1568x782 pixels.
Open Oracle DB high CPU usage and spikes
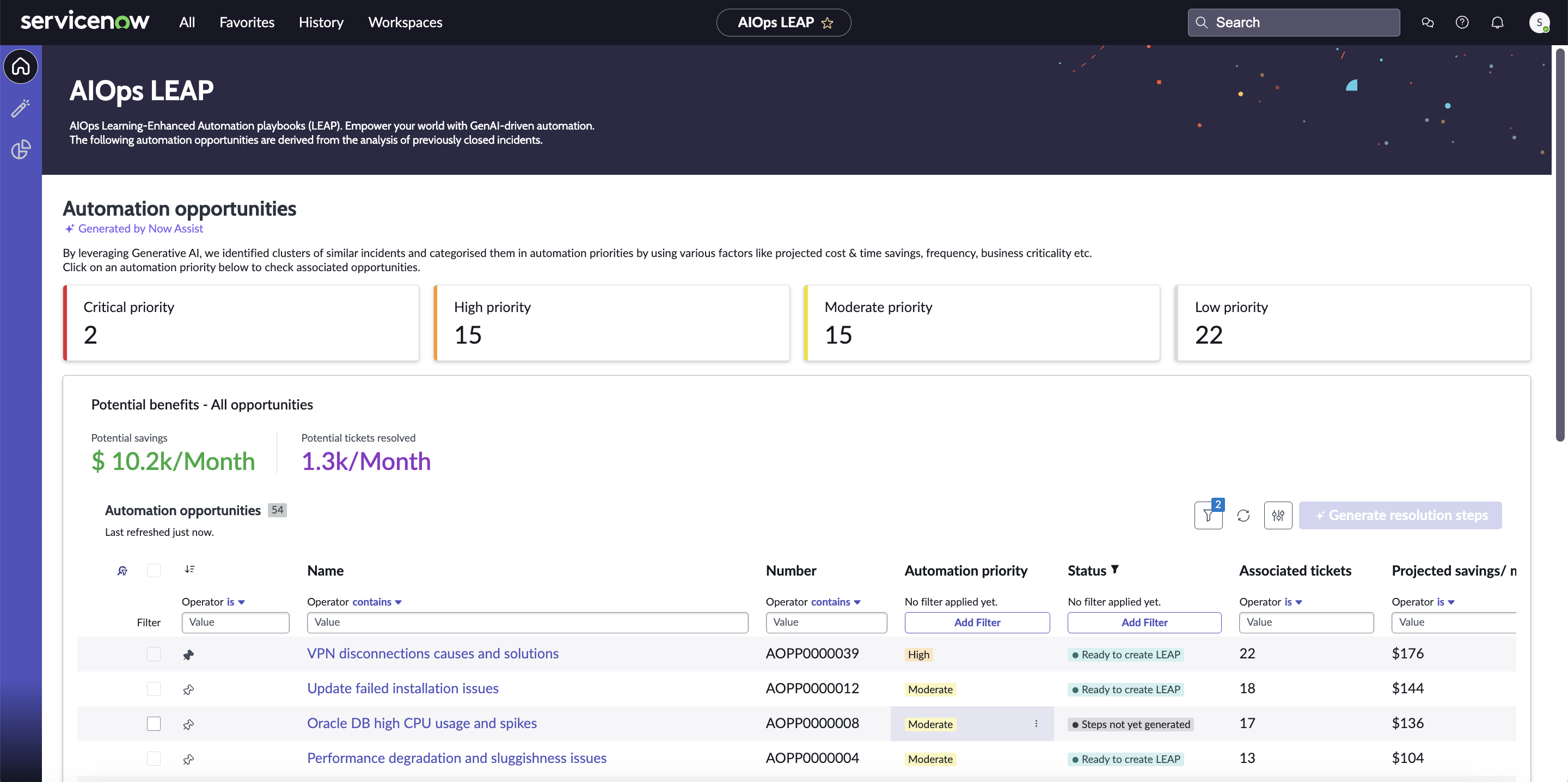(x=422, y=723)
